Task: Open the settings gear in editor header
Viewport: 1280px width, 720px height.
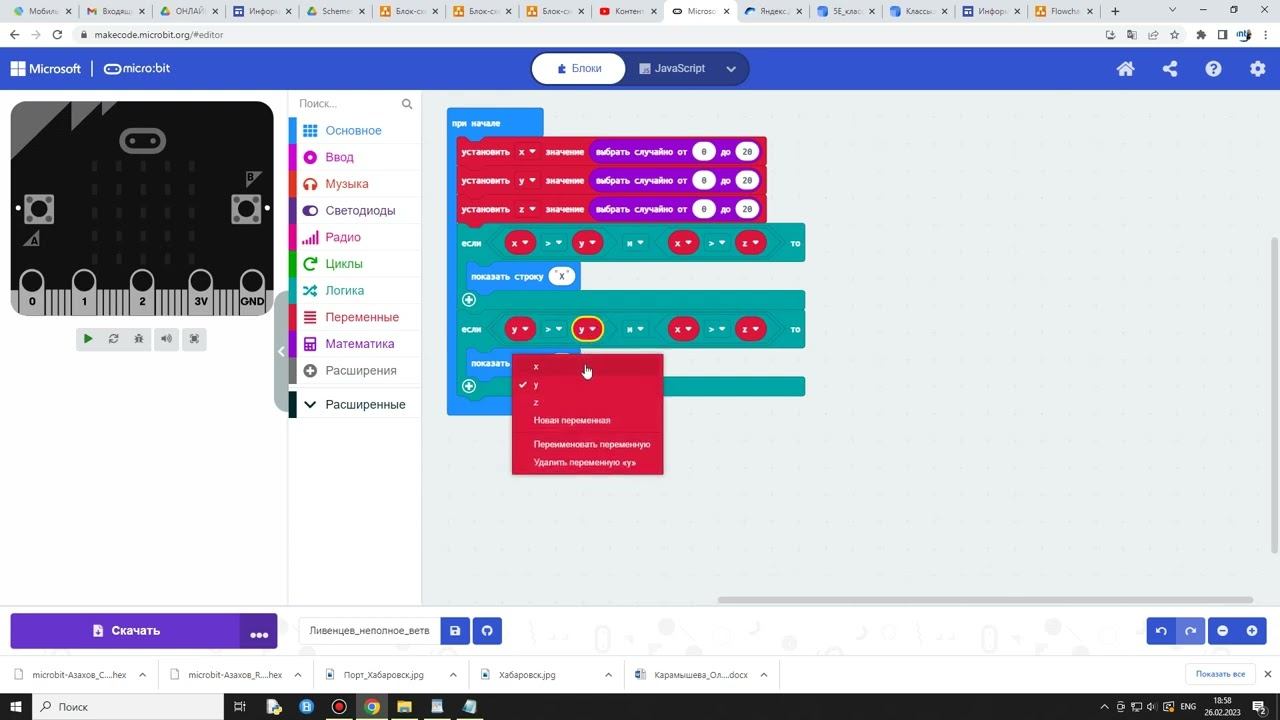Action: tap(1258, 69)
